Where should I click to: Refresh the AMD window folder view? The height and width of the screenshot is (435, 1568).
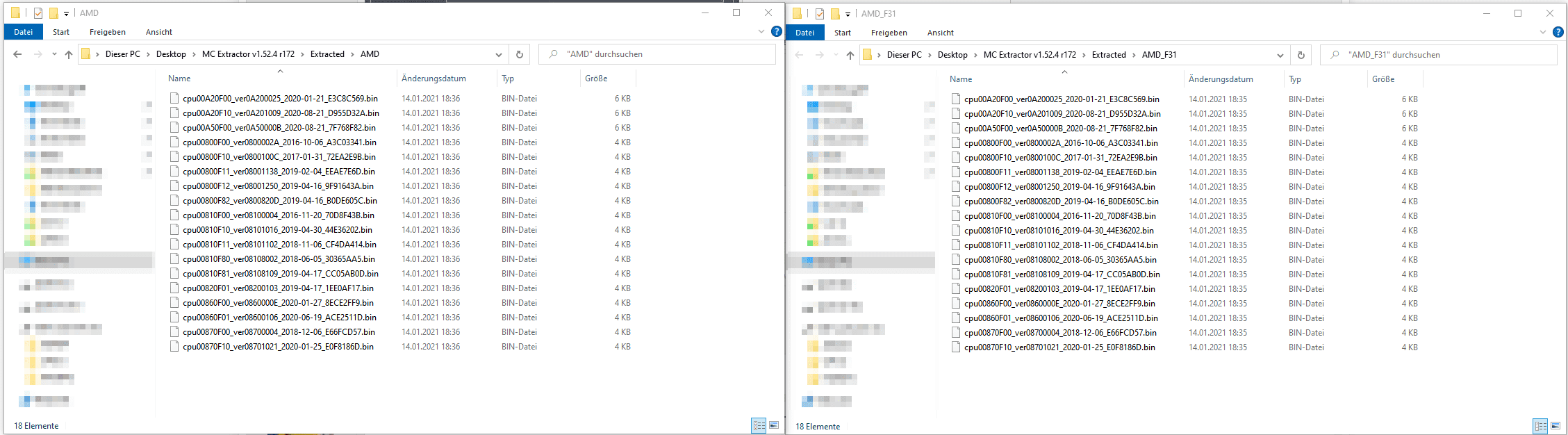coord(519,54)
